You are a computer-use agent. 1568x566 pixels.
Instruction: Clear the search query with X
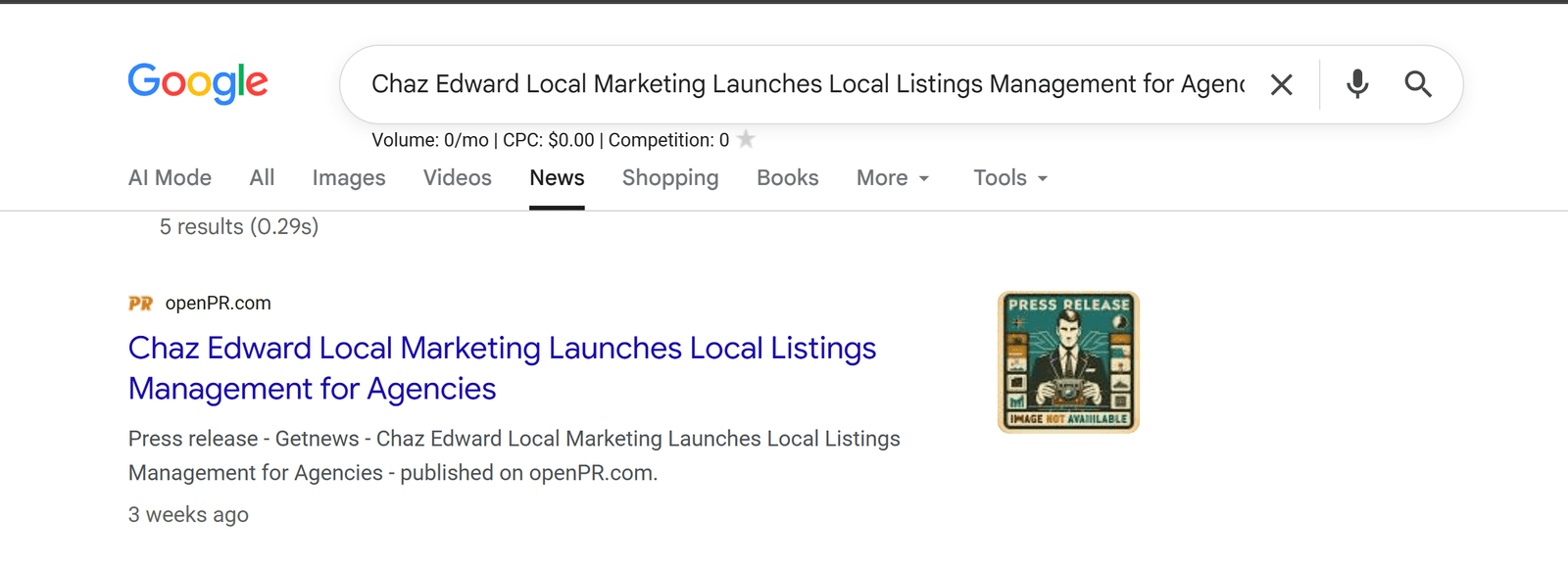[x=1281, y=85]
